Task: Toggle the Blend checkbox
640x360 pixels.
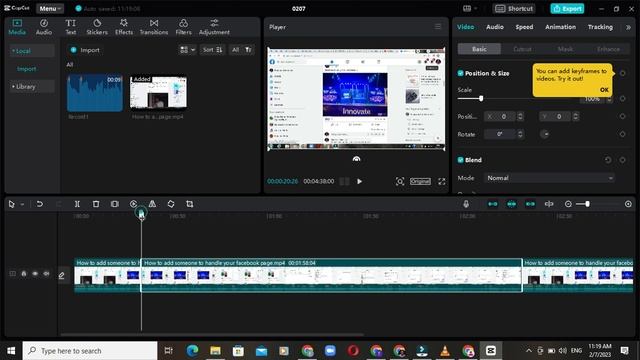Action: 460,160
